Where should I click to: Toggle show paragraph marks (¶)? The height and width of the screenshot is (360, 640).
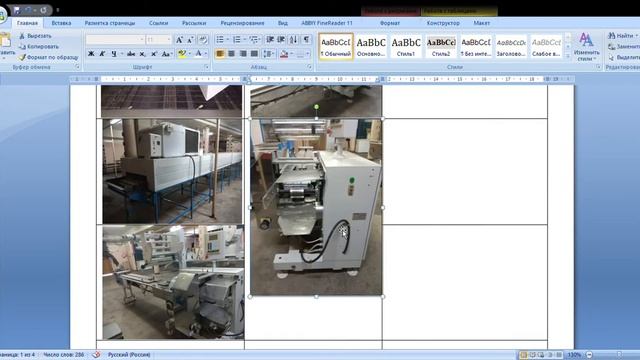306,40
